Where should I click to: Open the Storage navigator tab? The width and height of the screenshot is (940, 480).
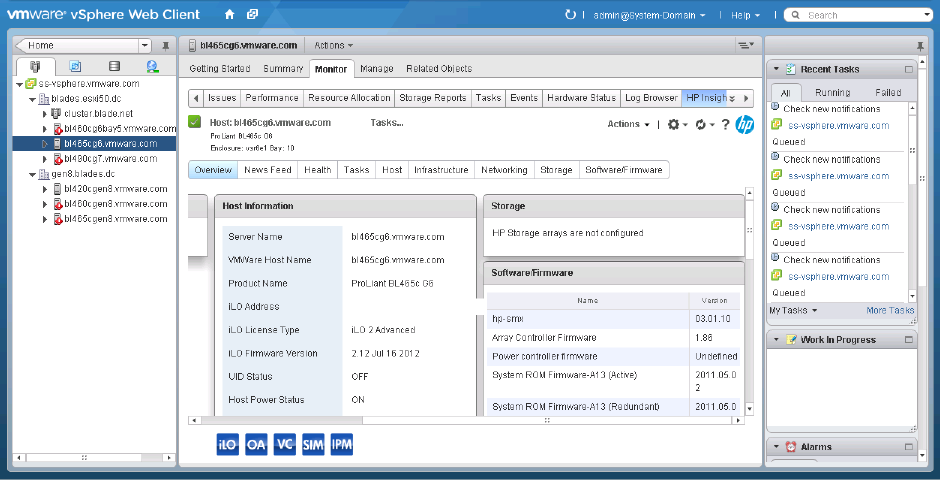[114, 67]
